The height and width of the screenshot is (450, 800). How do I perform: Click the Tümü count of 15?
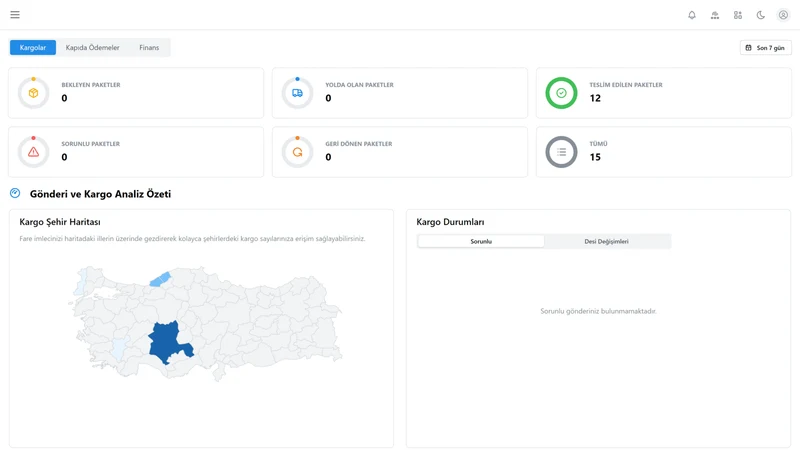(595, 157)
